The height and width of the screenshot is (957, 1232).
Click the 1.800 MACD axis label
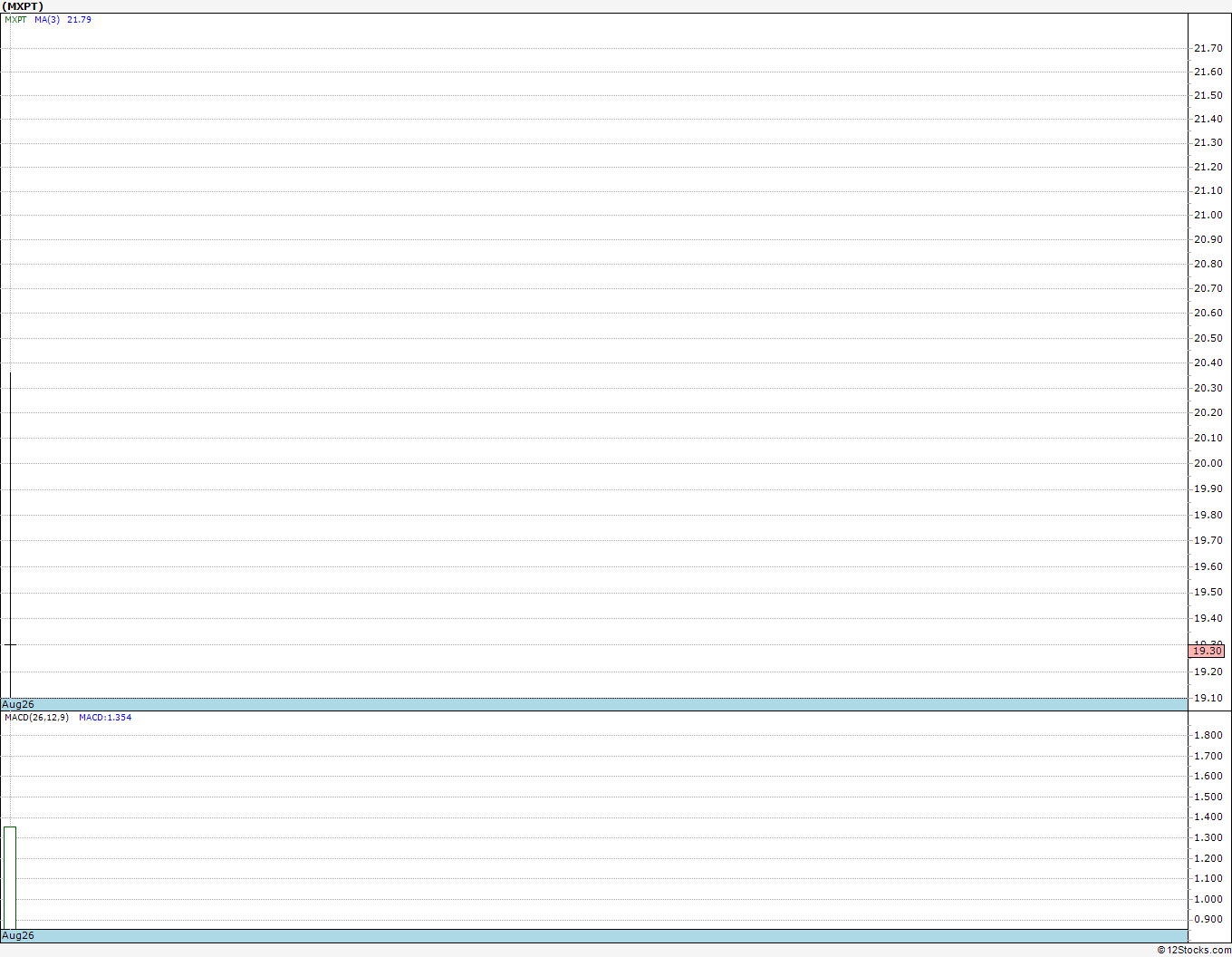click(x=1208, y=735)
